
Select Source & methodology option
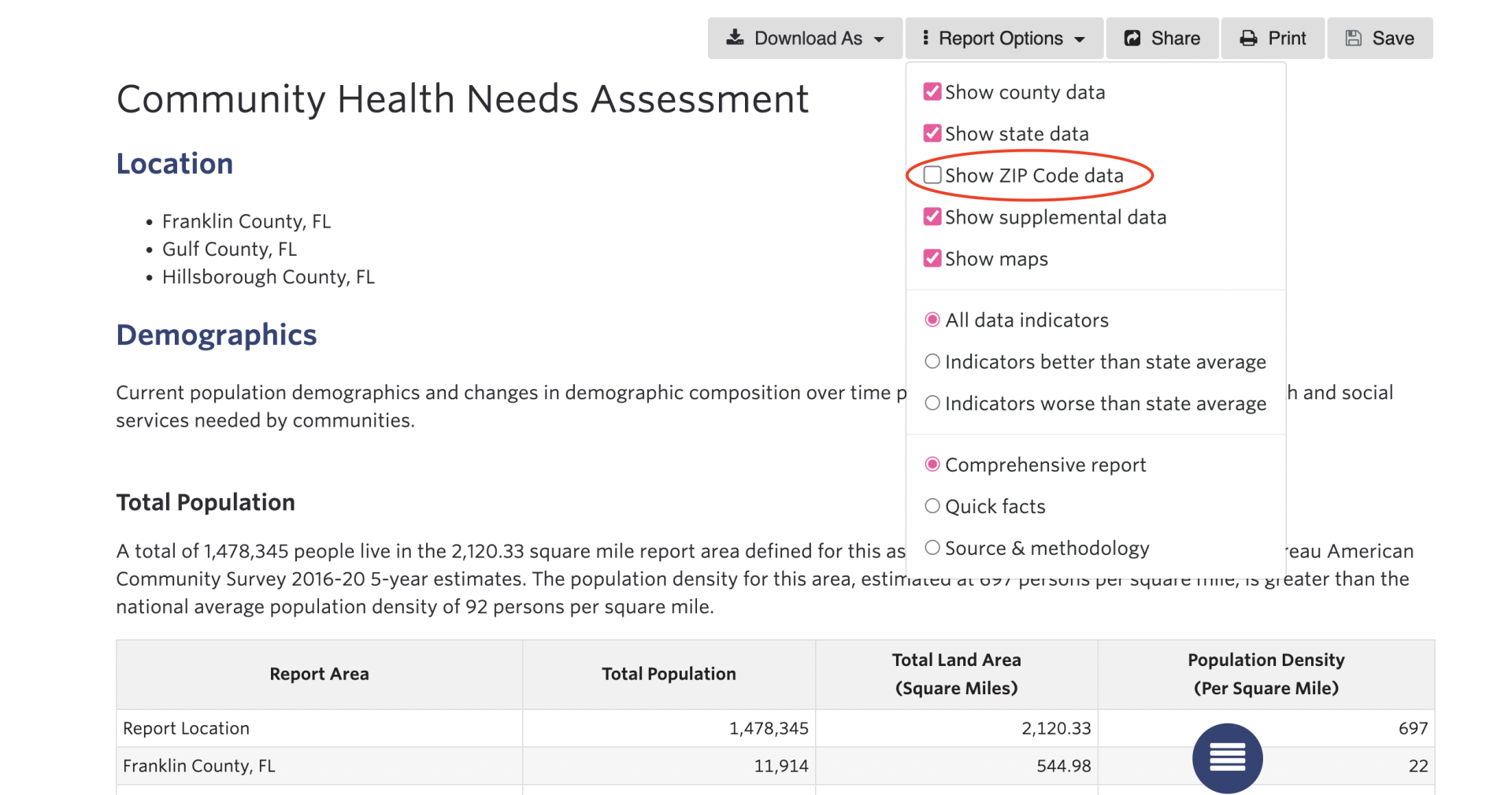point(932,548)
